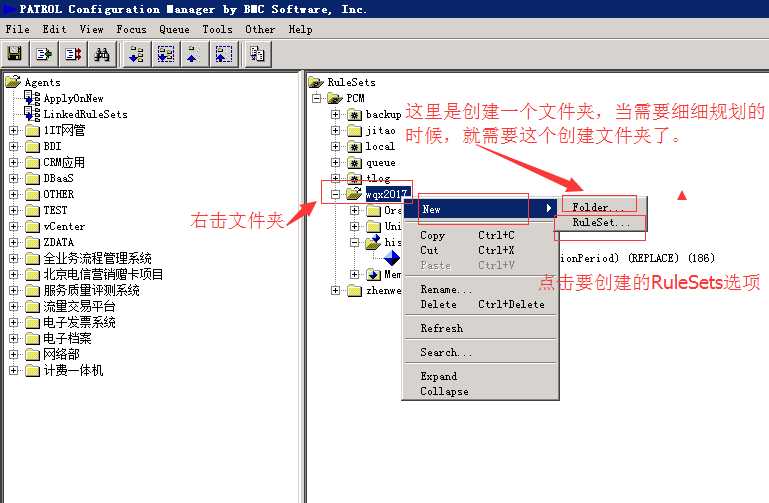Click the wqx2017 open folder icon
769x503 pixels.
(354, 194)
